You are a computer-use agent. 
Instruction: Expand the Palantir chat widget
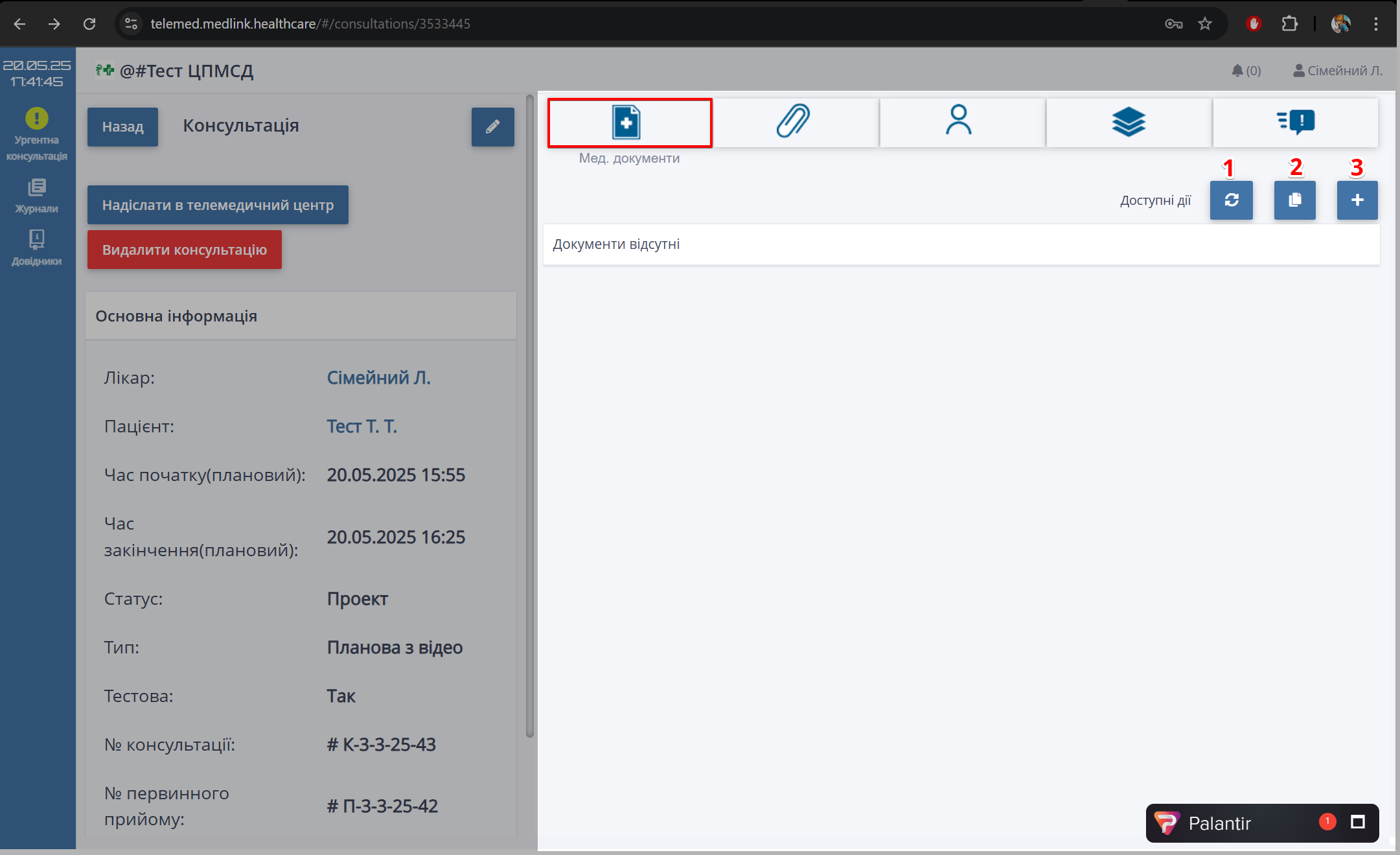1357,823
